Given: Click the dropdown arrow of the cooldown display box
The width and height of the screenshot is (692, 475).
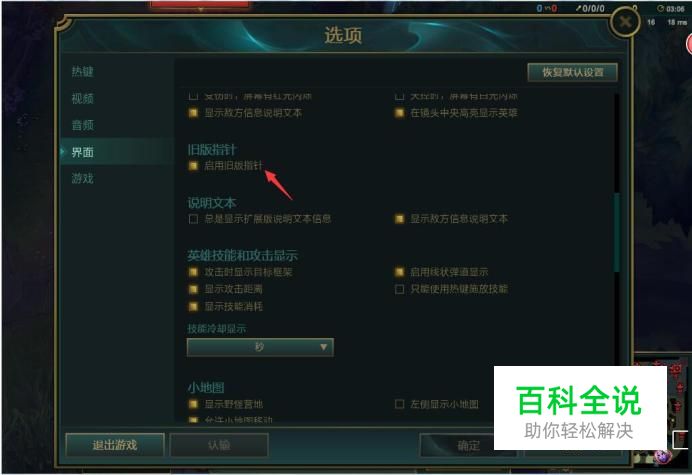Looking at the screenshot, I should point(323,347).
